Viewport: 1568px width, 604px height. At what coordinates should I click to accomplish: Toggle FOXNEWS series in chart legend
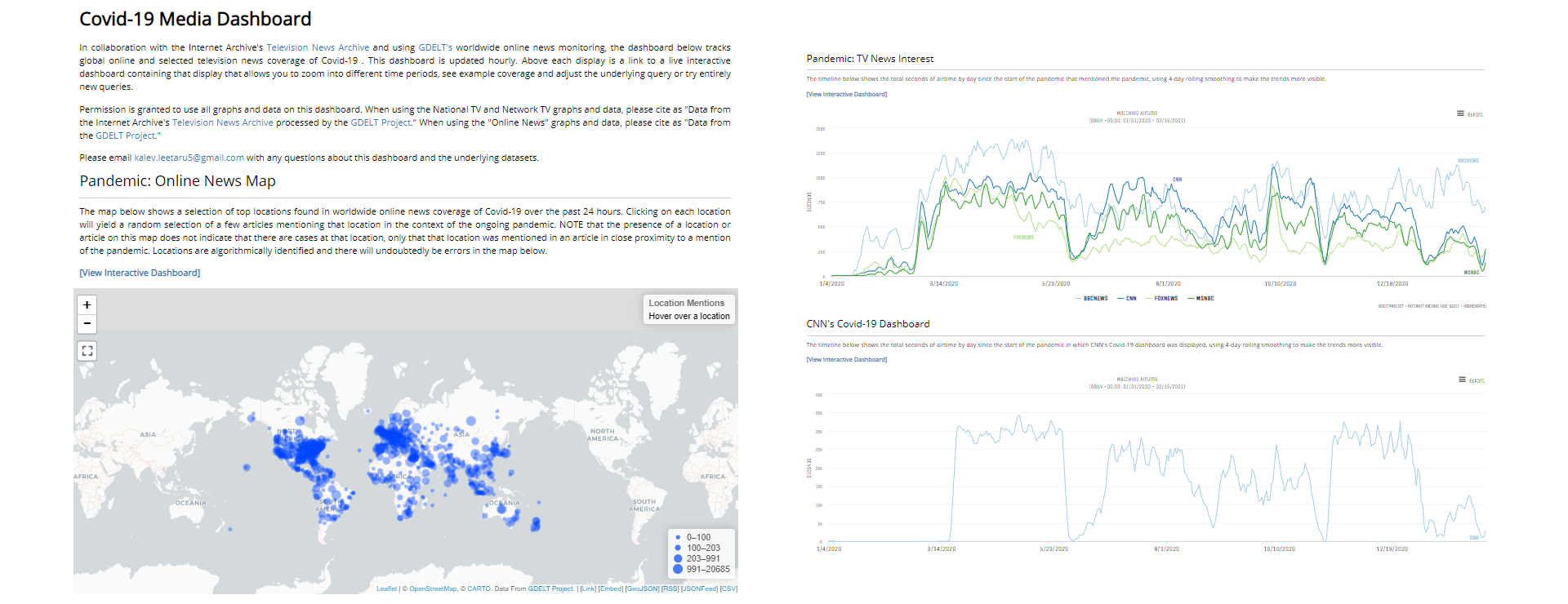point(1162,299)
